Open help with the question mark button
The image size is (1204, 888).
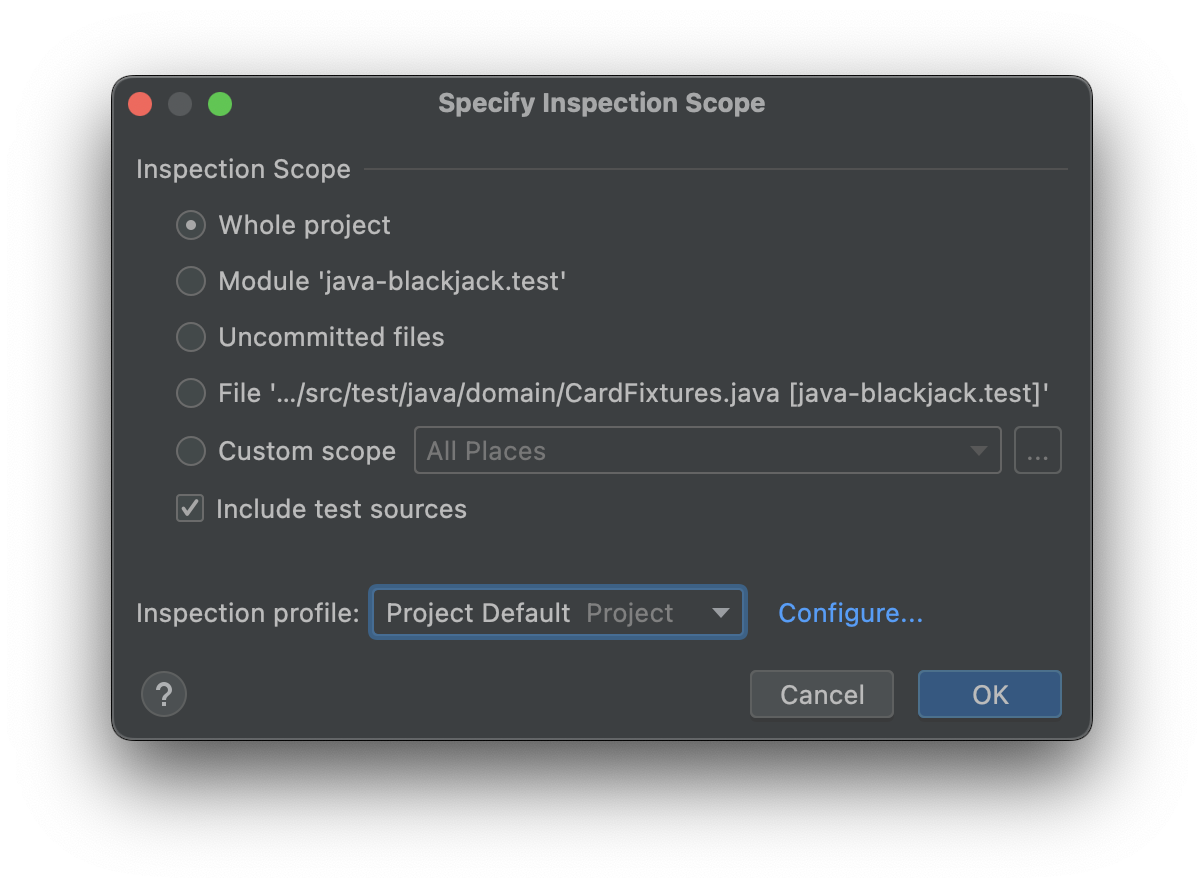coord(164,694)
